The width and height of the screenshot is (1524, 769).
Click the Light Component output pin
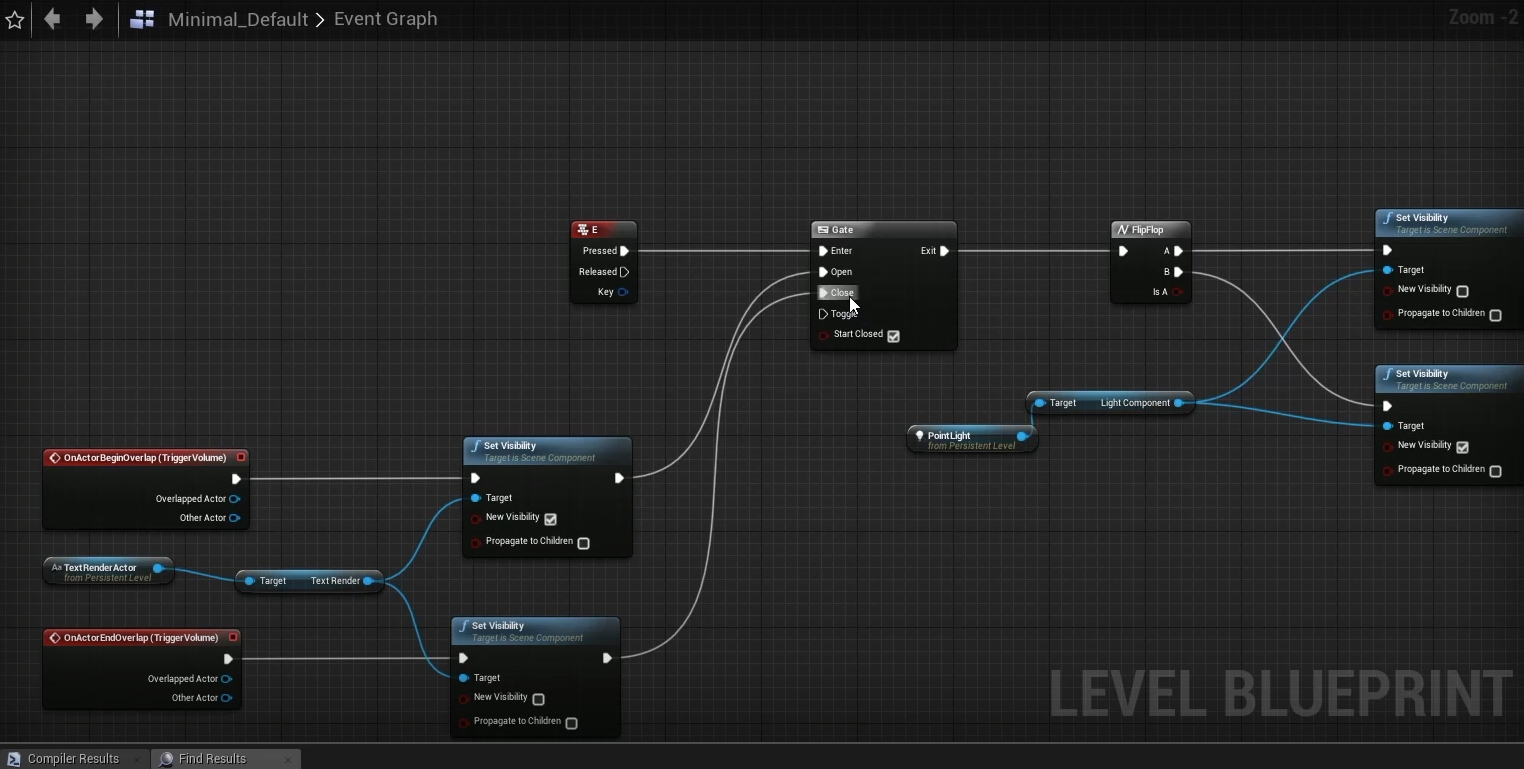1179,403
